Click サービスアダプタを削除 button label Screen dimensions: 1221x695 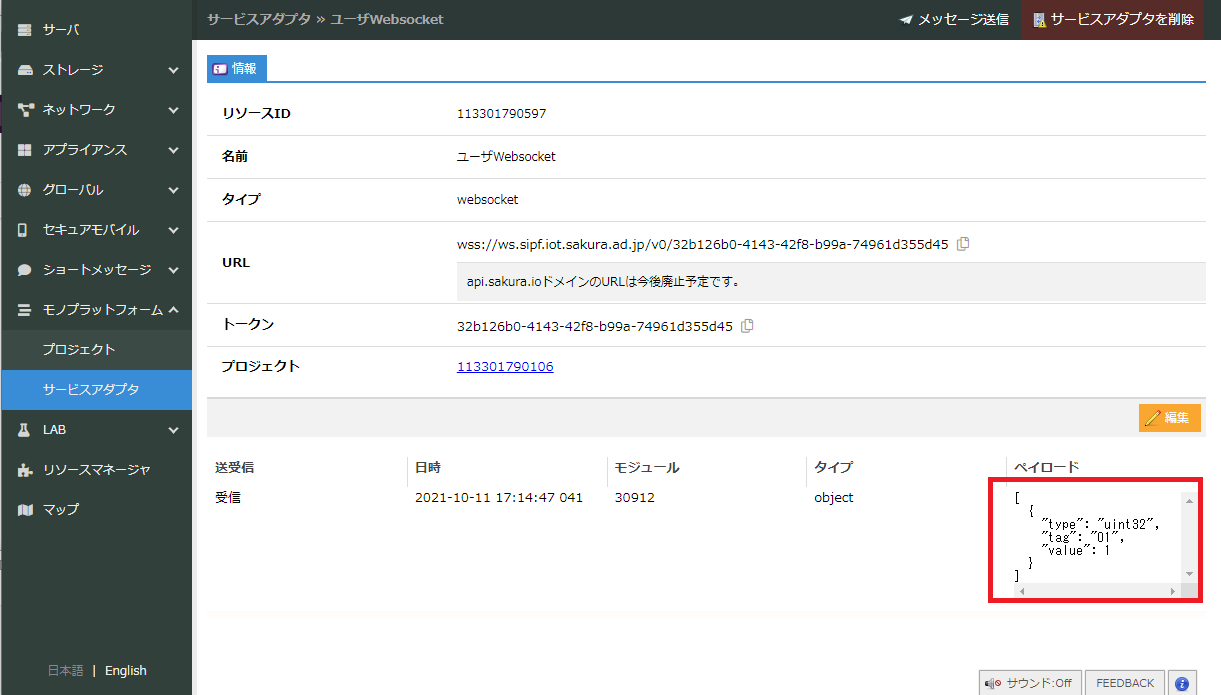[x=1122, y=20]
